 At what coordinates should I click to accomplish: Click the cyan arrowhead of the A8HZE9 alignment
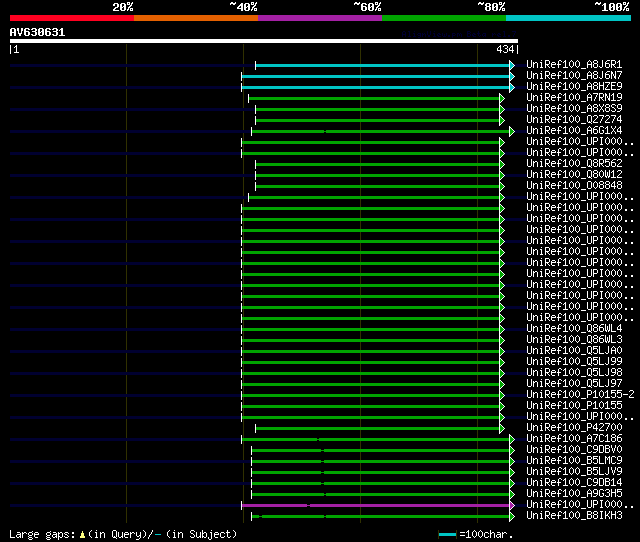click(512, 87)
